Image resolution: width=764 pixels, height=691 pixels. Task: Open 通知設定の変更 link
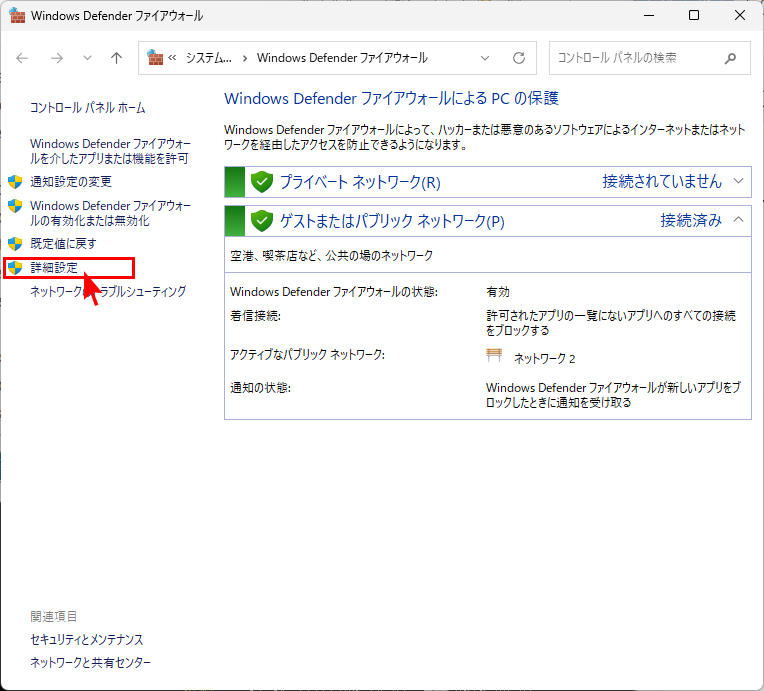pyautogui.click(x=70, y=182)
